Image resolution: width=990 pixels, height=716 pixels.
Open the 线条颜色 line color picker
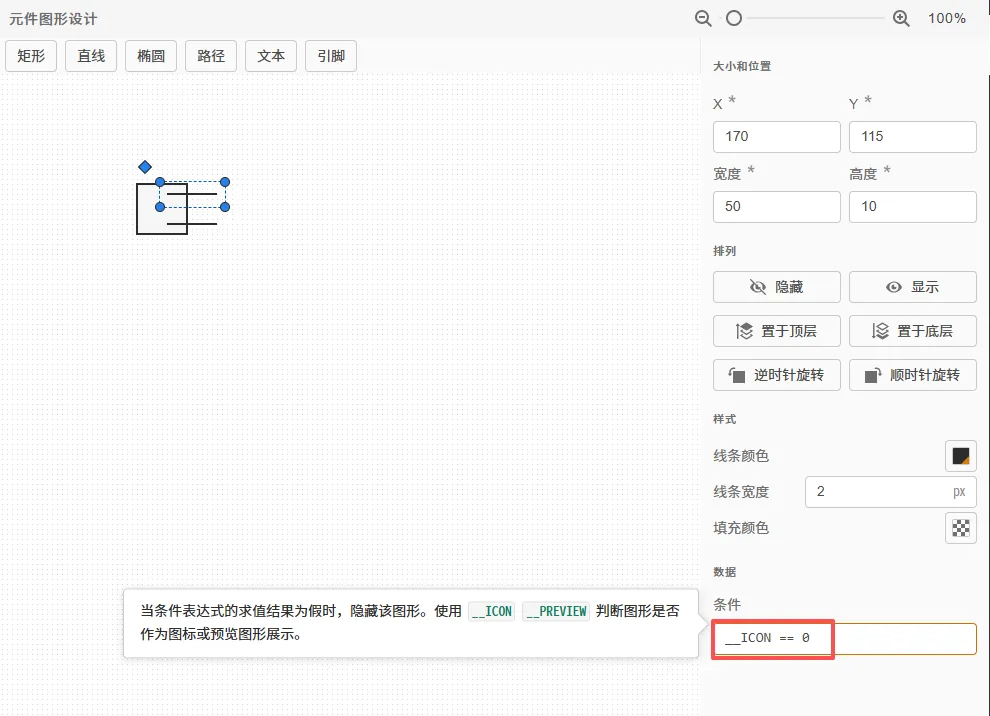(960, 455)
